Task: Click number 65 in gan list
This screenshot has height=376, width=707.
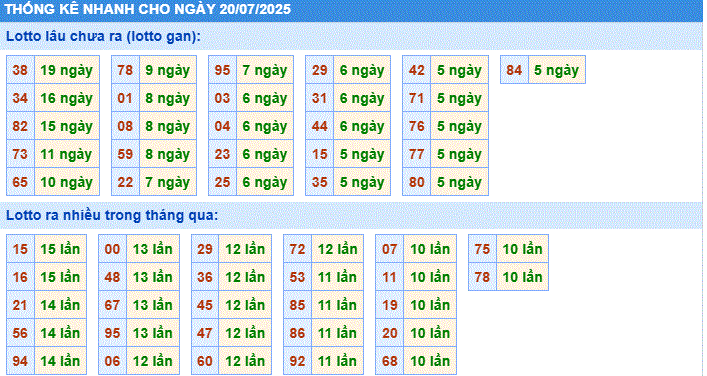Action: (20, 182)
